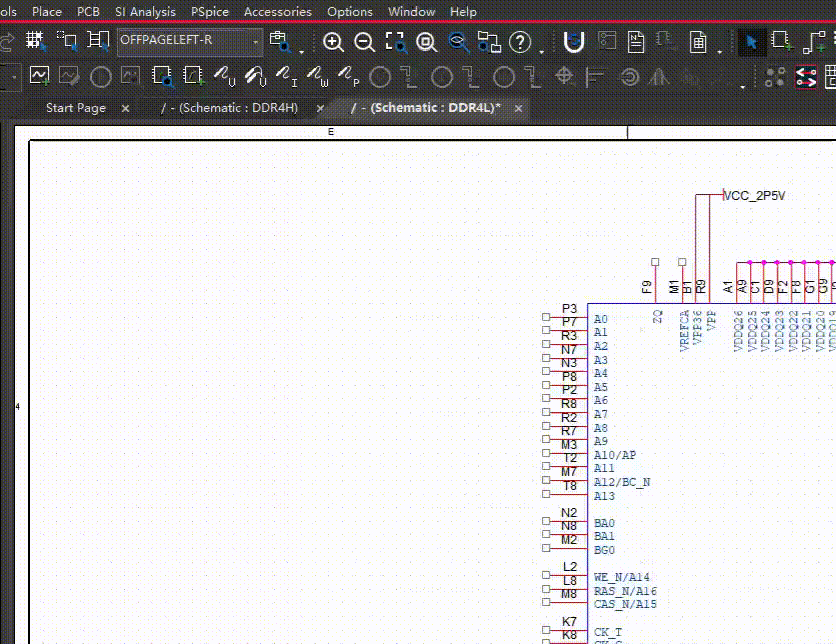Open the hierarchy folder browse icon

click(489, 42)
